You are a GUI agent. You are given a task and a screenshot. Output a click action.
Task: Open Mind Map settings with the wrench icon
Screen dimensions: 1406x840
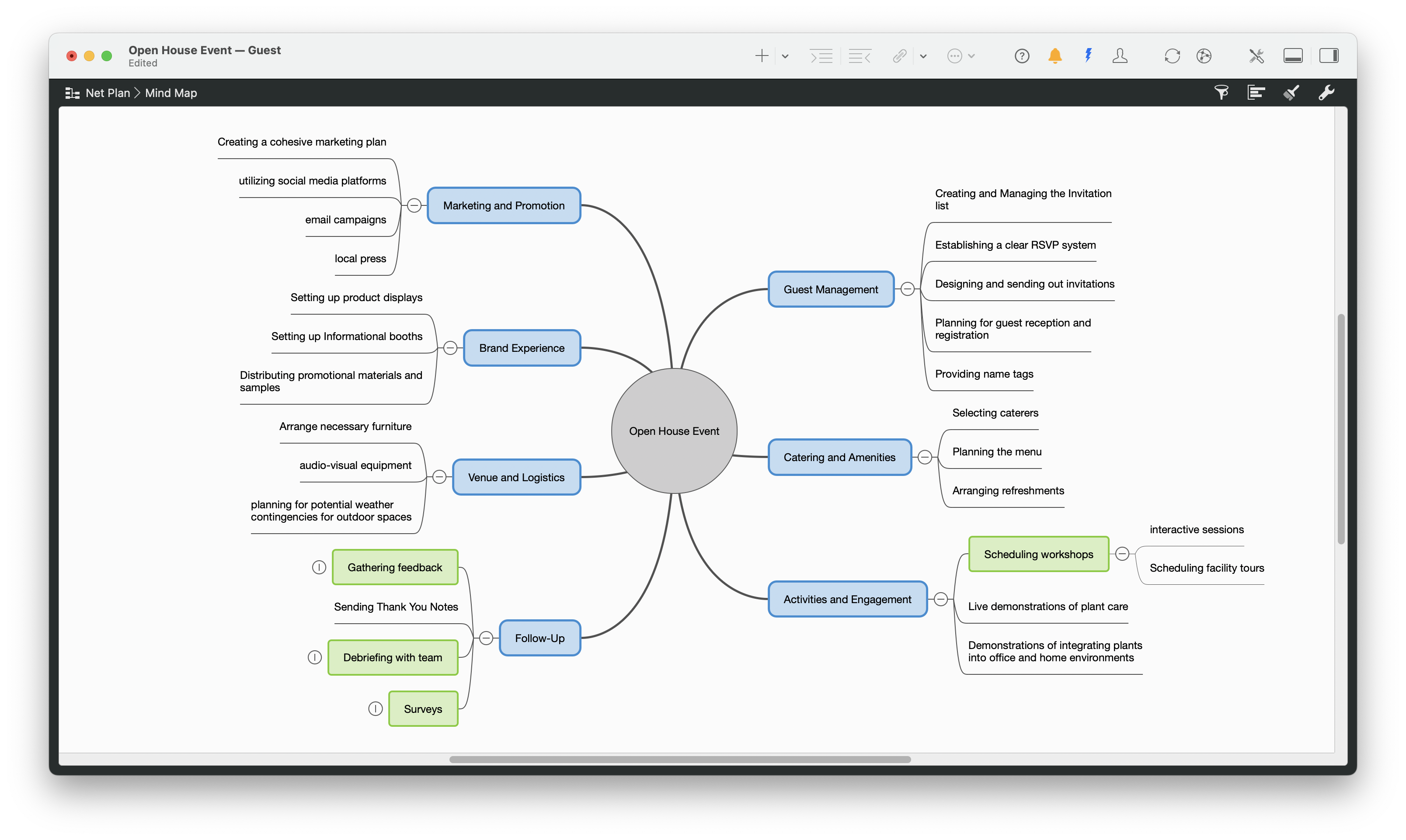[x=1327, y=92]
